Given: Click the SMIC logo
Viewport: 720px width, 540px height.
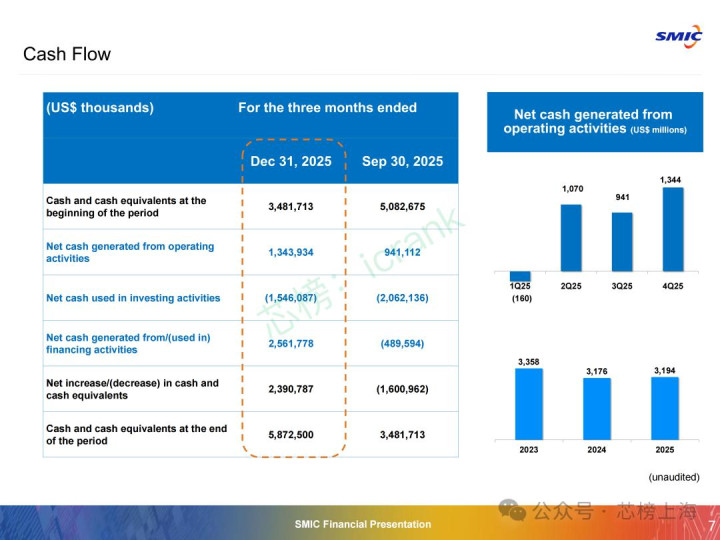Looking at the screenshot, I should [679, 36].
